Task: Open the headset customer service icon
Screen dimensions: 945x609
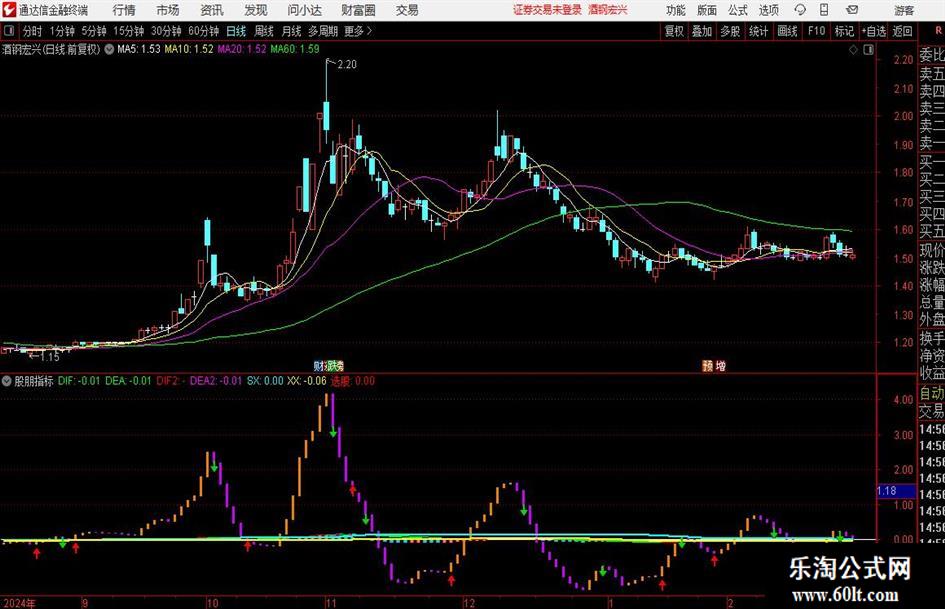Action: [800, 10]
